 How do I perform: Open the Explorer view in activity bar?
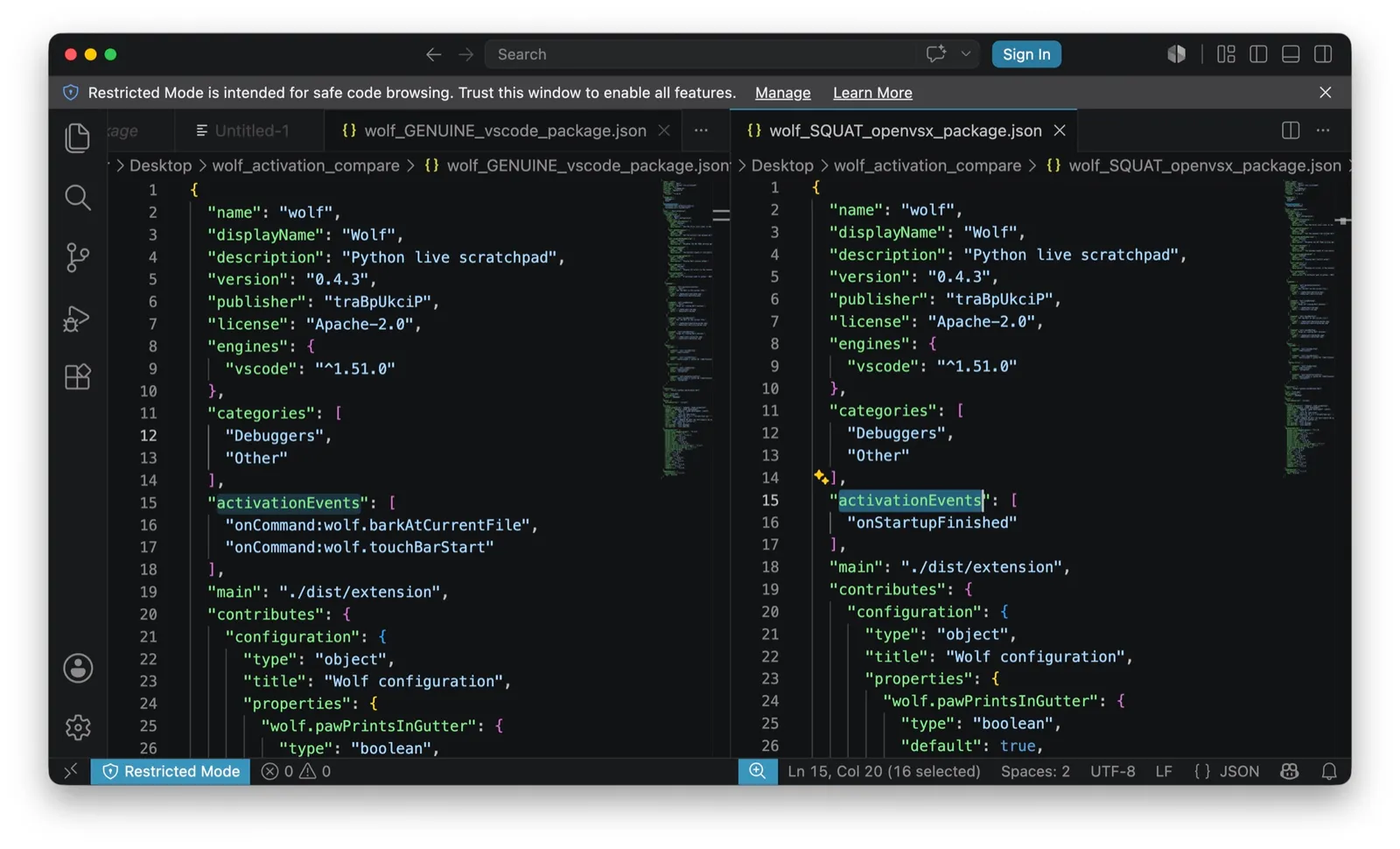78,137
